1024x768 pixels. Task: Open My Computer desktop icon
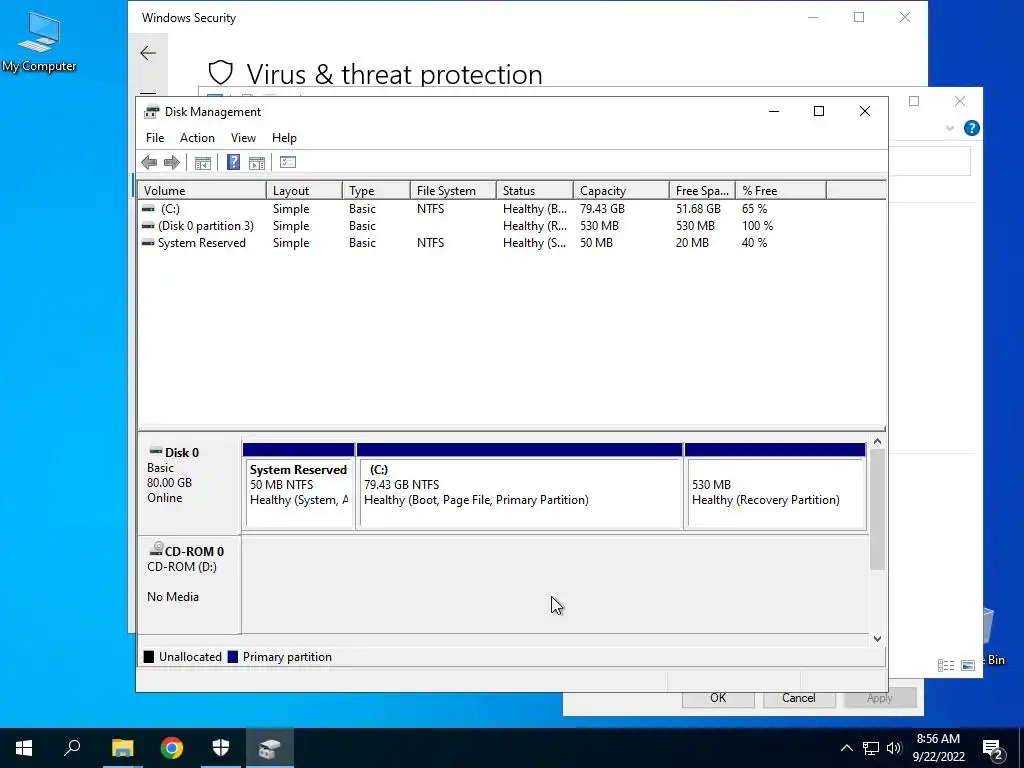39,40
